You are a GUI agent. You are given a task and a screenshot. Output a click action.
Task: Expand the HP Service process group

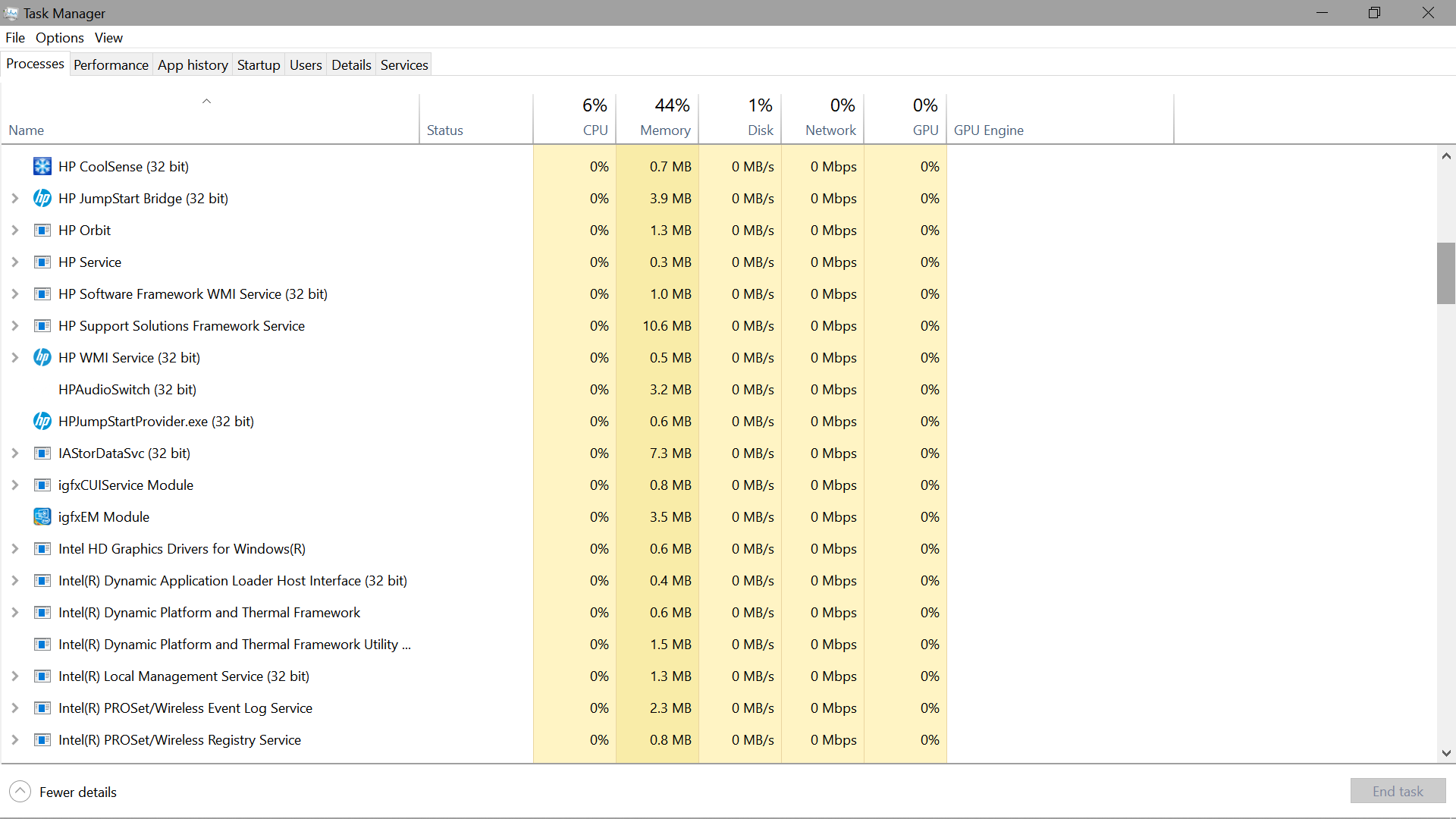(x=14, y=262)
